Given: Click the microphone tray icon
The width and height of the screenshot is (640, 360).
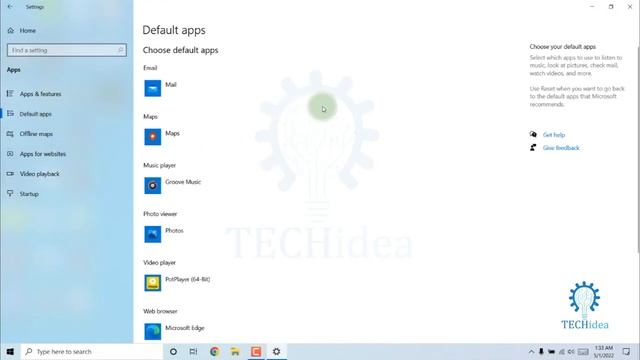Looking at the screenshot, I should tap(541, 351).
